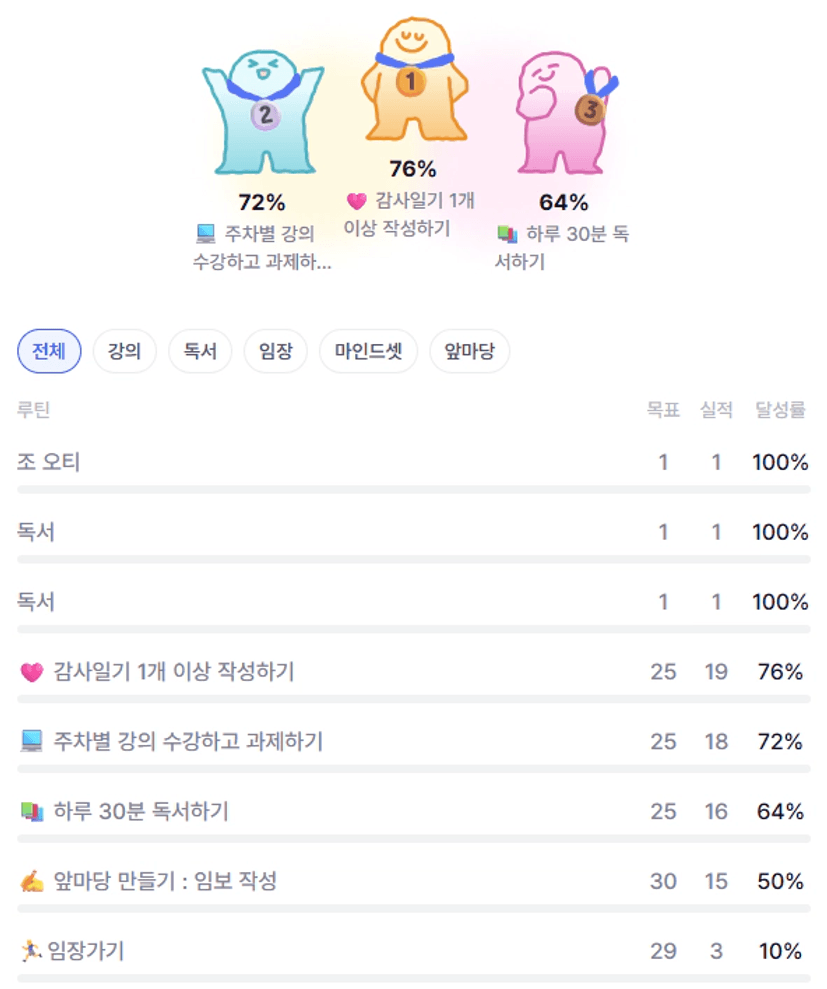
Task: Click the bronze medal third-place character
Action: (564, 115)
